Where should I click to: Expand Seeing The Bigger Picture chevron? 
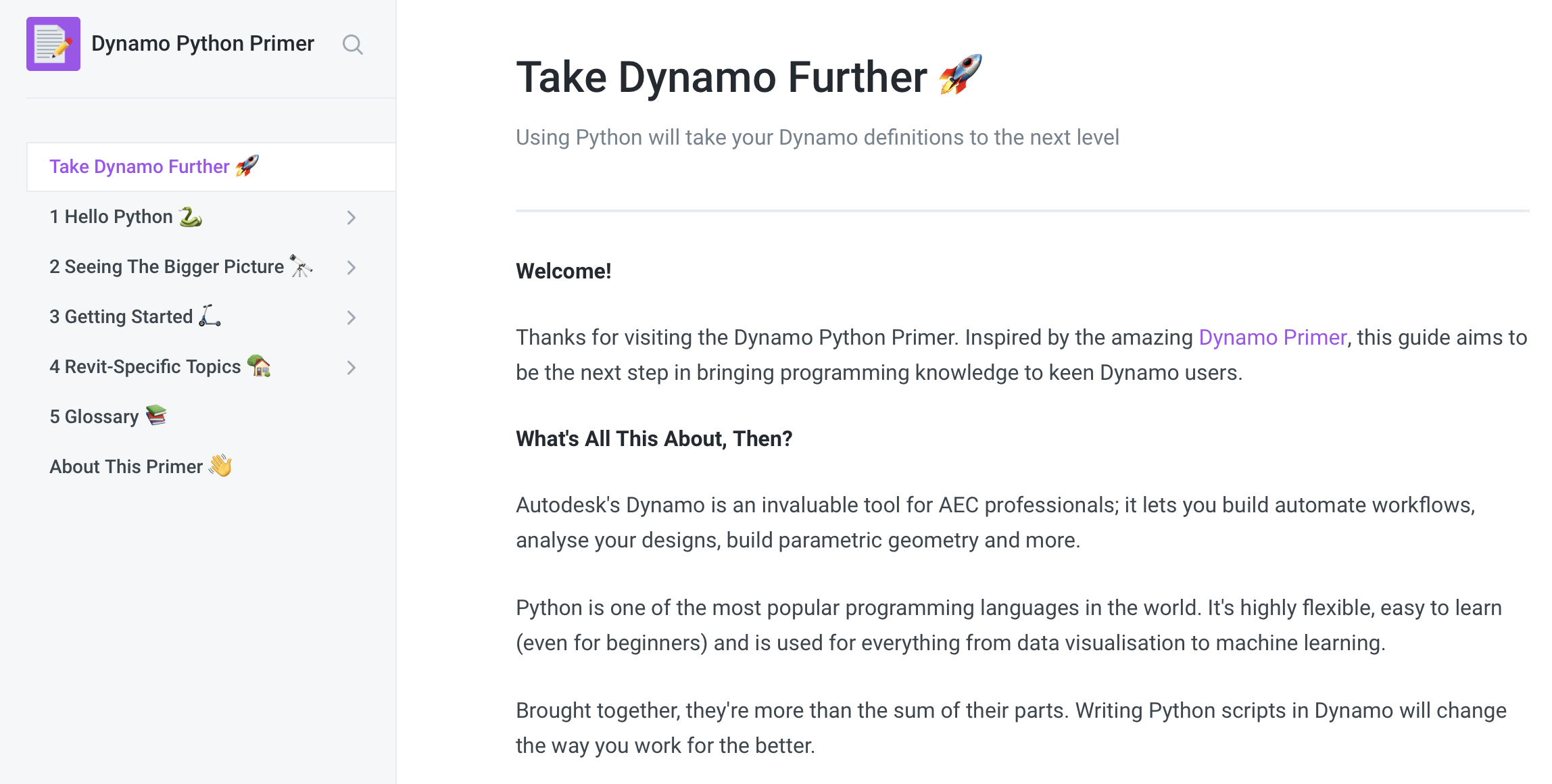pos(351,268)
